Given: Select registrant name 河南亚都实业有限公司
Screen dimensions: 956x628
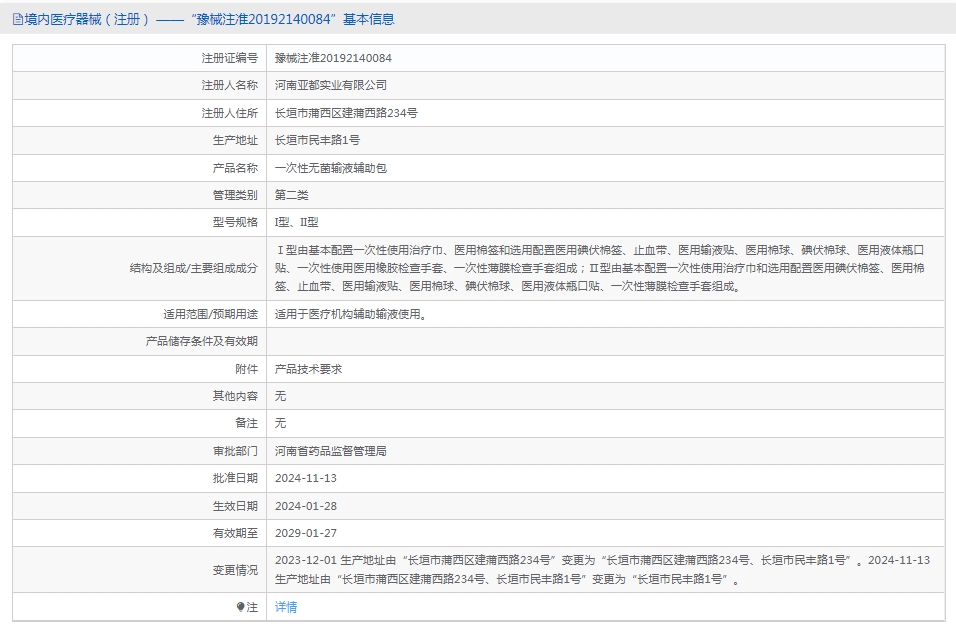Looking at the screenshot, I should [330, 85].
